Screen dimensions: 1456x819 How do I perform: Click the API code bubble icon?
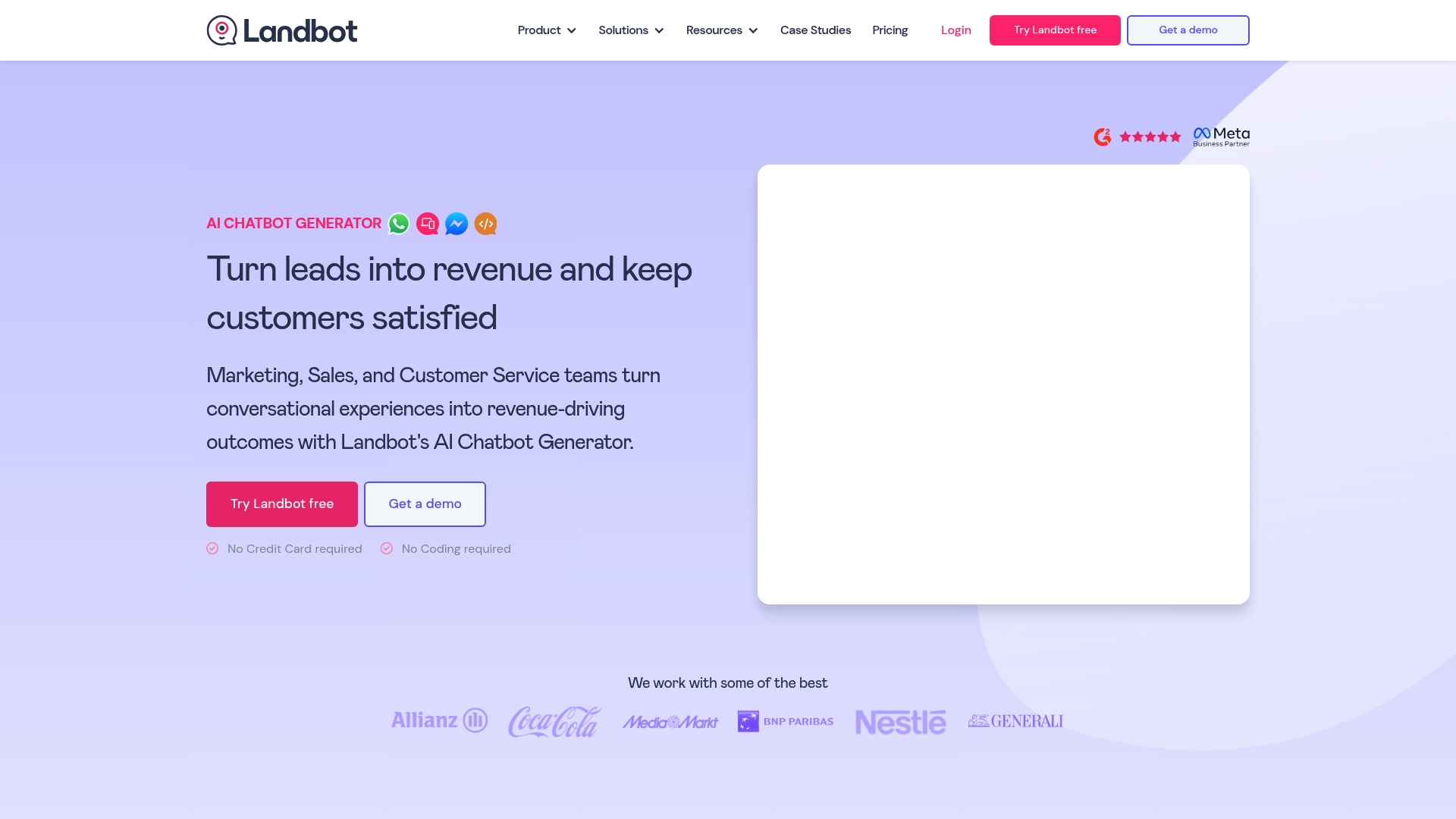[x=485, y=224]
